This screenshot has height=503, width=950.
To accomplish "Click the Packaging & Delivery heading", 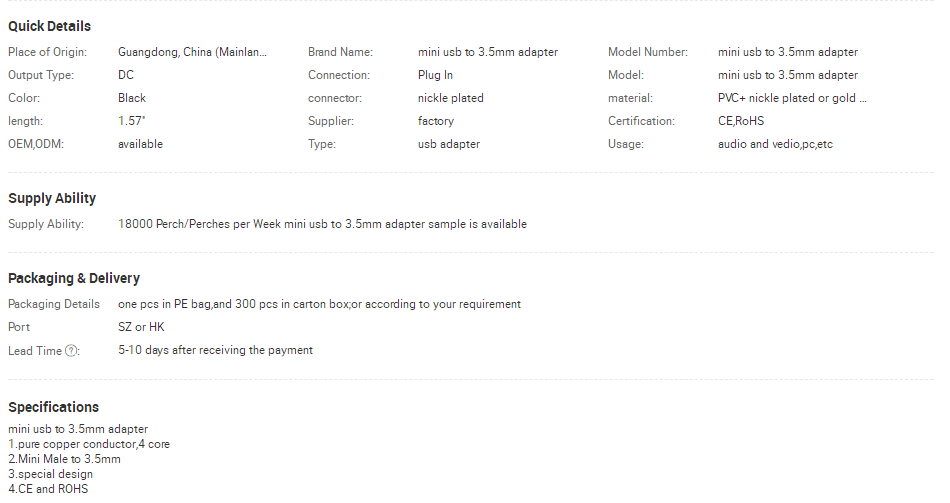I will (x=74, y=279).
